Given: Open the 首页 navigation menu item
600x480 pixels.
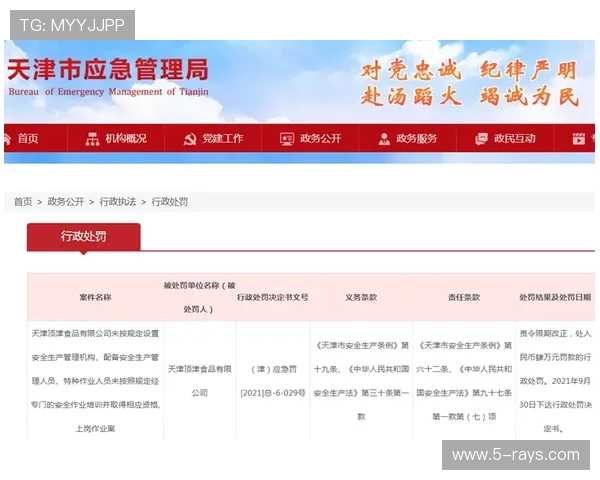Looking at the screenshot, I should point(28,138).
